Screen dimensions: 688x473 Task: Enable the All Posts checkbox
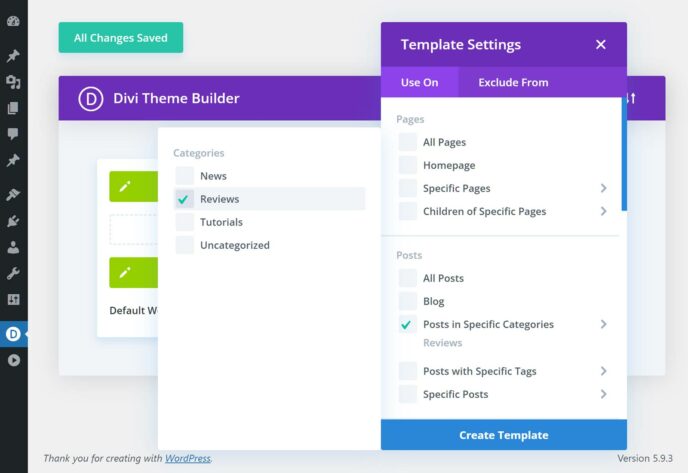coord(408,278)
